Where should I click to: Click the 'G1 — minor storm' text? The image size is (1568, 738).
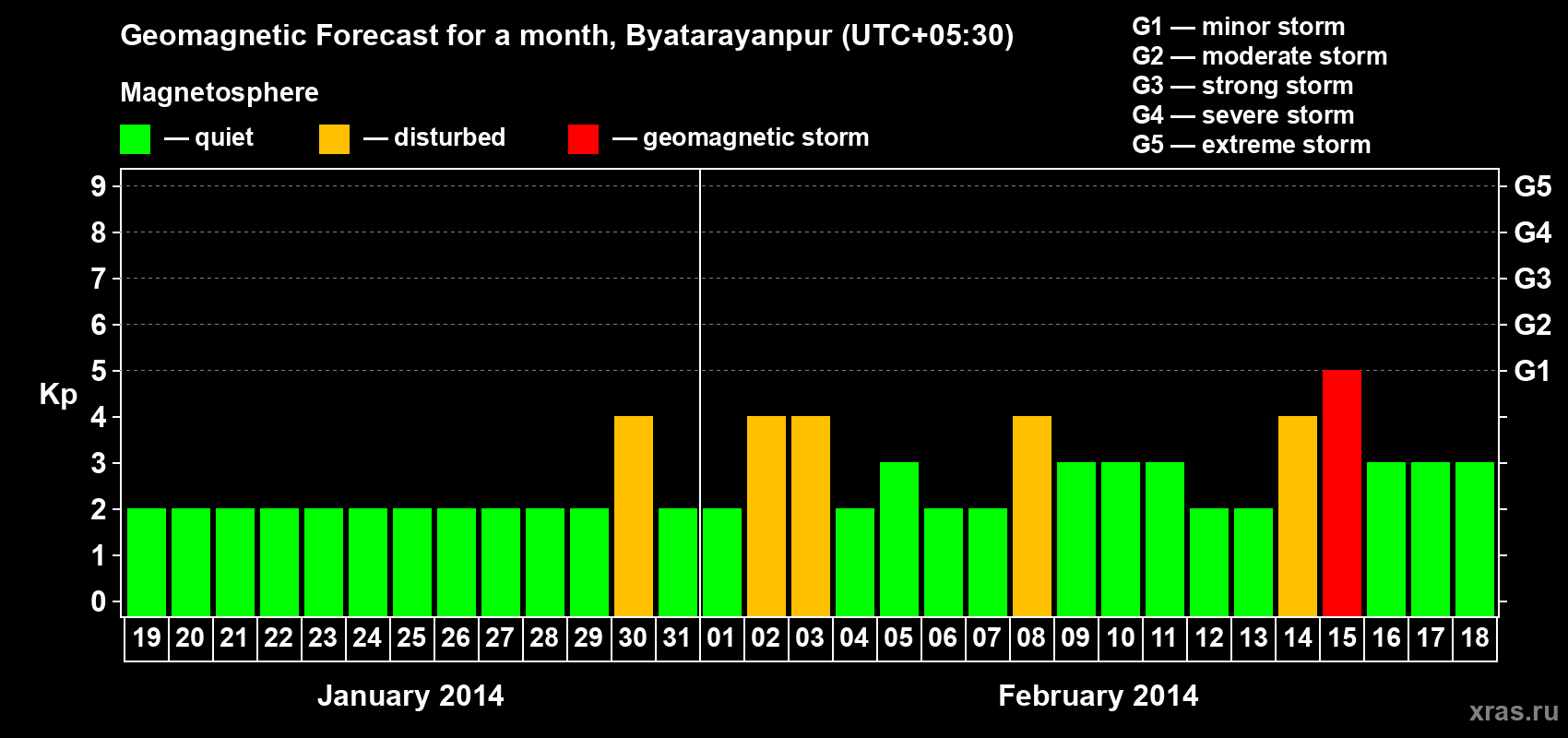1239,27
